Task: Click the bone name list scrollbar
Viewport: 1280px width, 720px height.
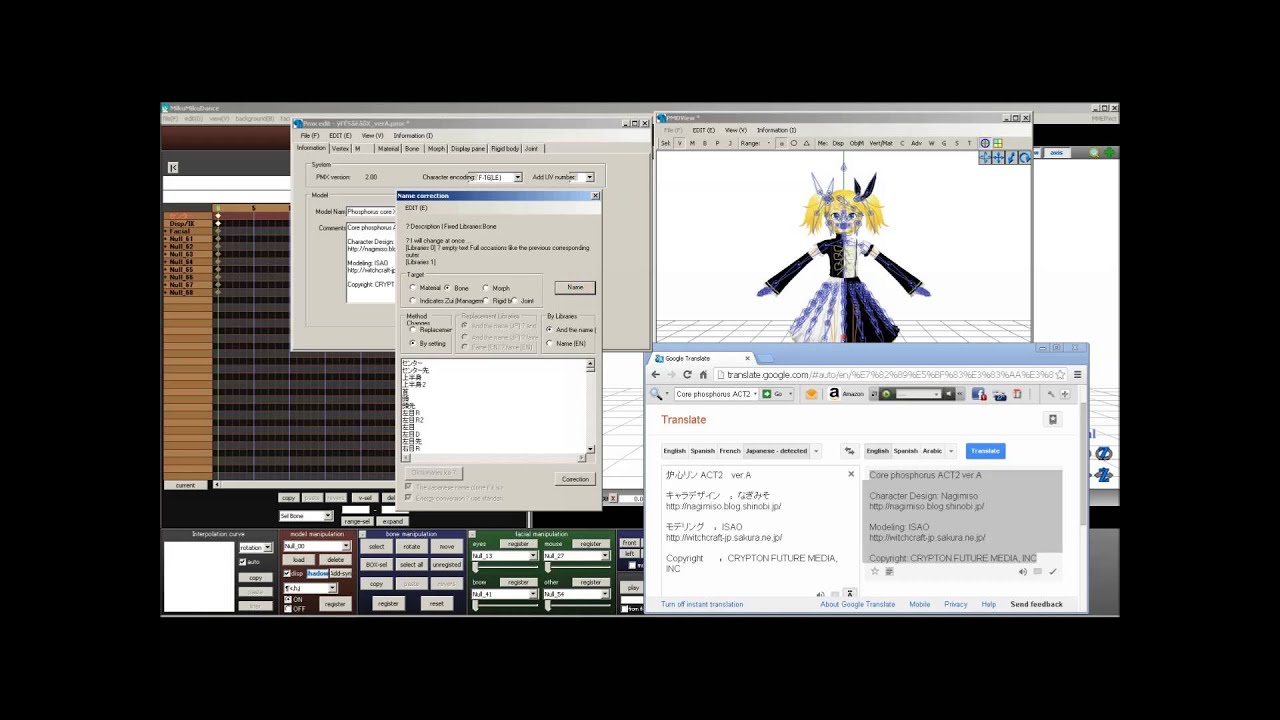Action: pos(590,407)
